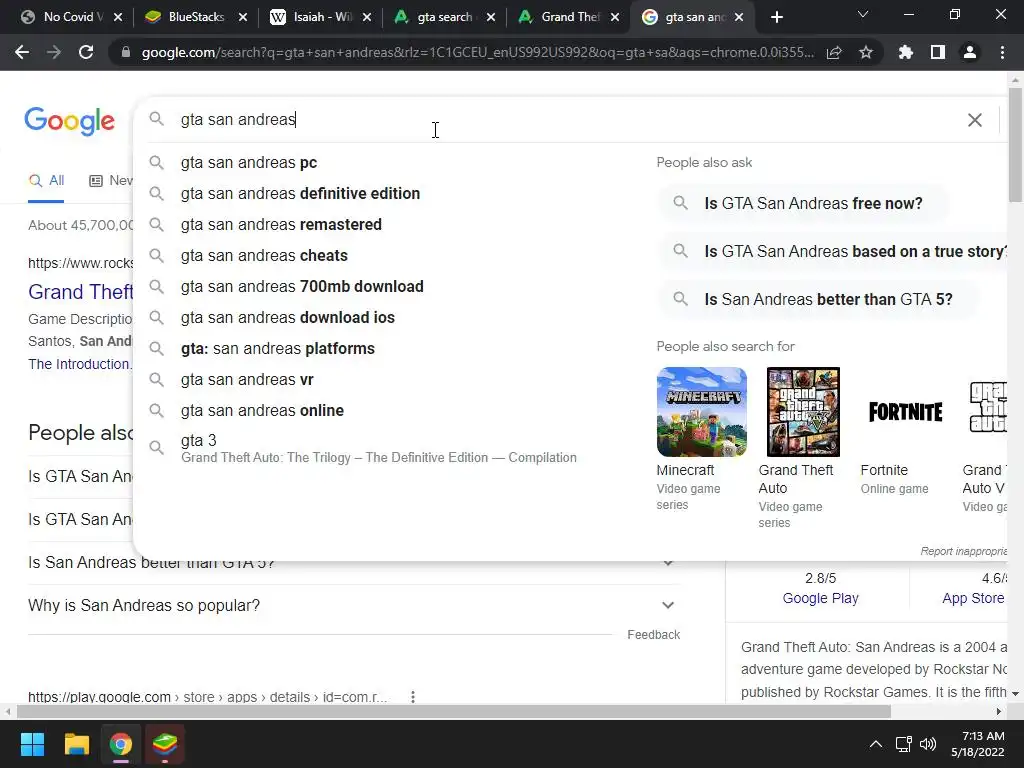
Task: Click the Feedback link
Action: pos(653,635)
